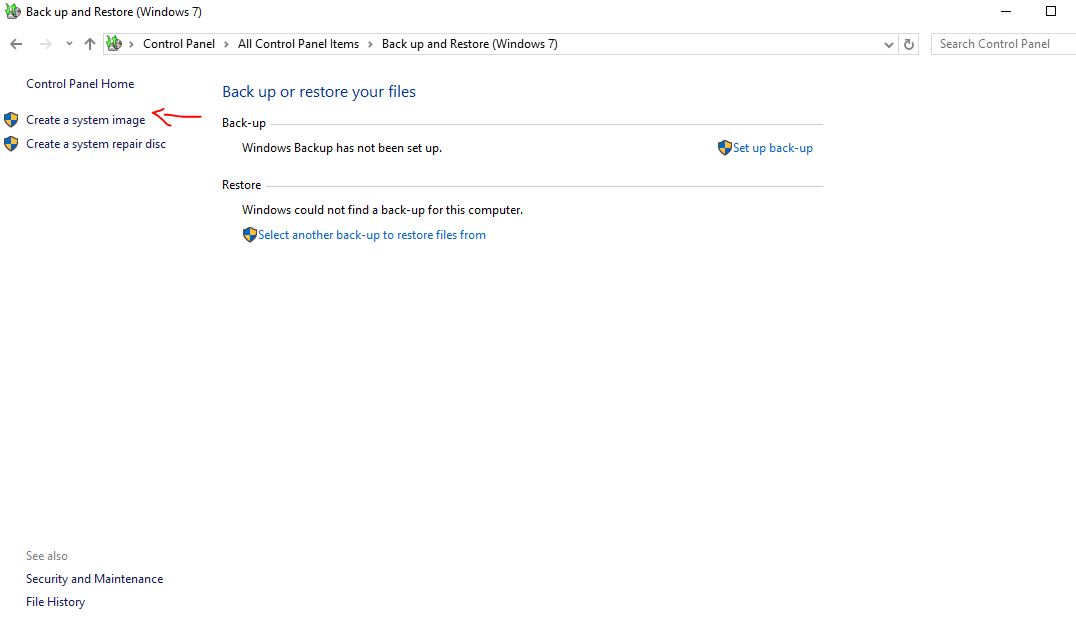Click 'Windows Backup has not been set up.' text
The height and width of the screenshot is (627, 1076).
[x=342, y=148]
